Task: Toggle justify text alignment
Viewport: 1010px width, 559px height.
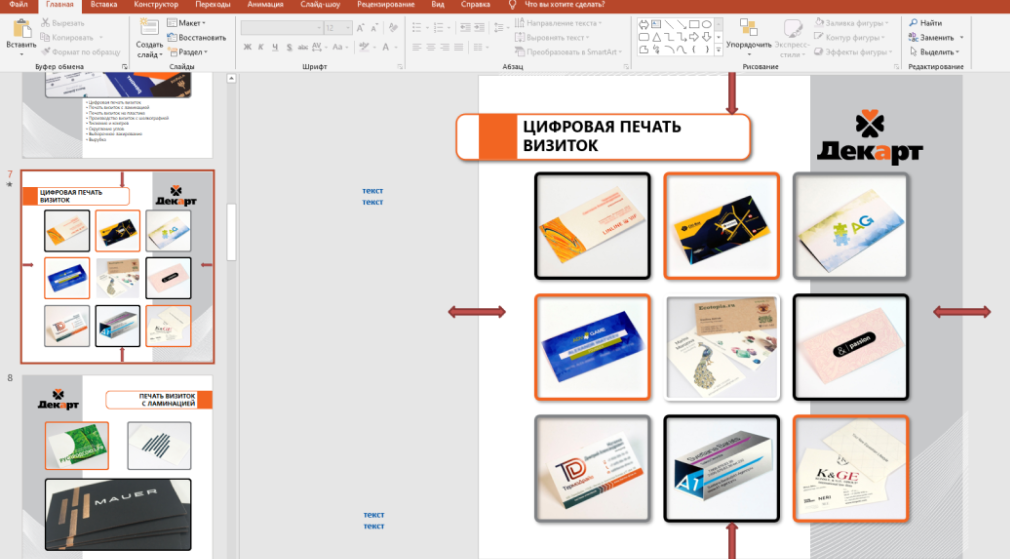Action: (x=458, y=47)
